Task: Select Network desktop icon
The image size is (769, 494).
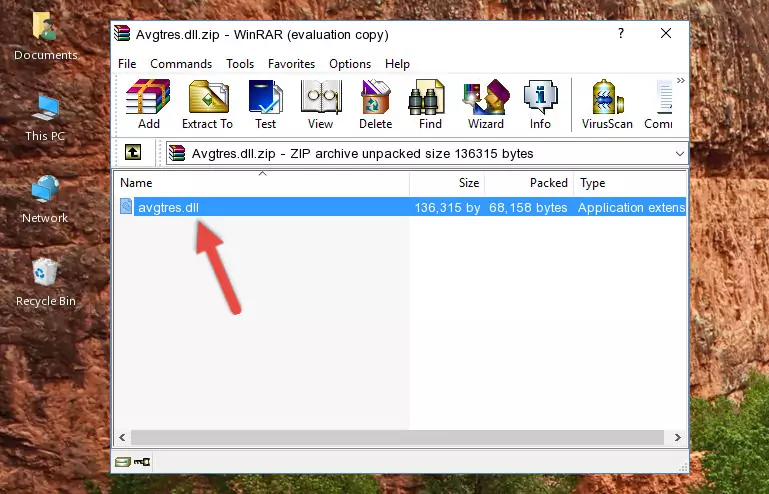Action: click(x=45, y=199)
